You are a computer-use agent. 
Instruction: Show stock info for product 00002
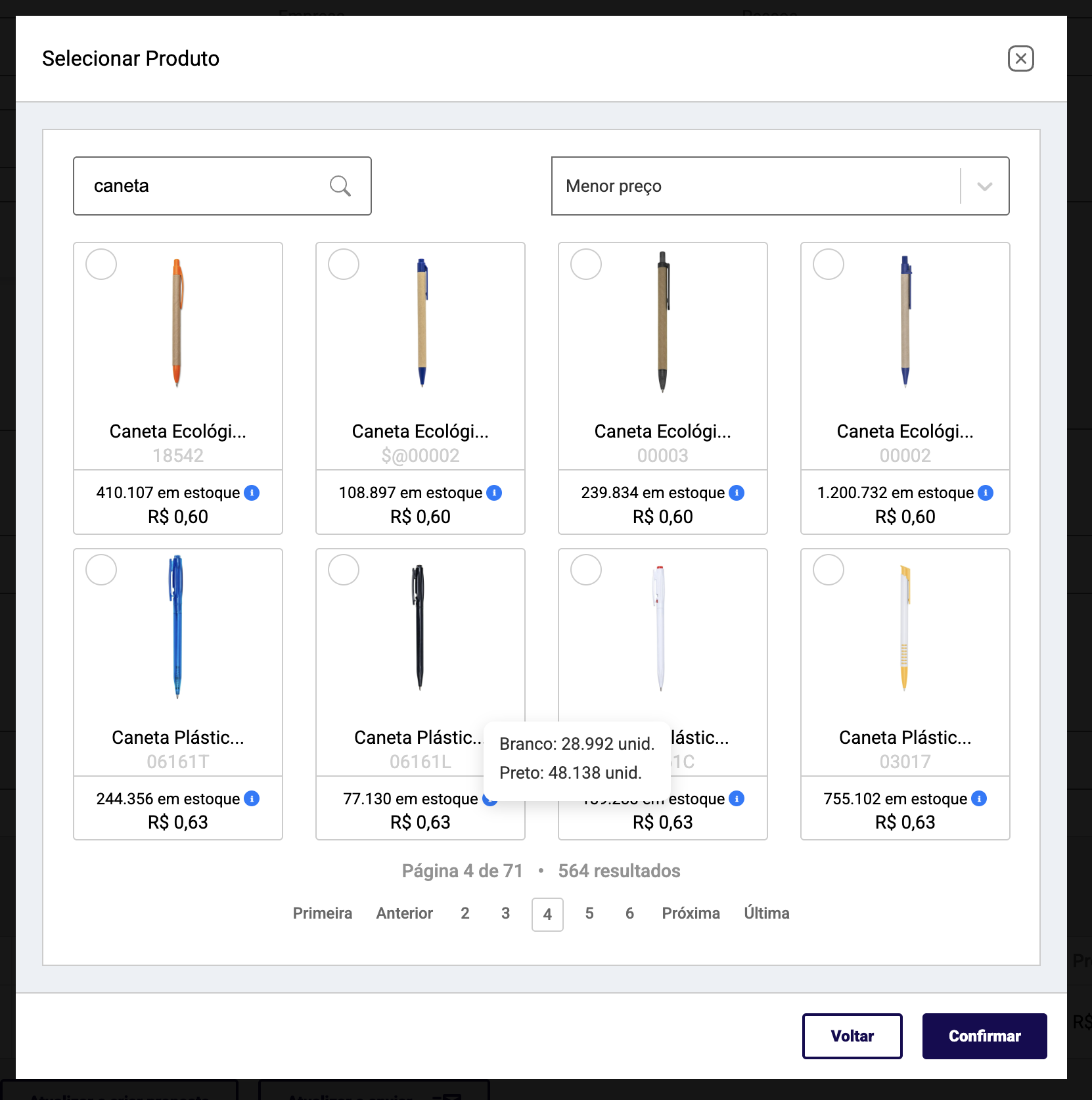[x=986, y=493]
